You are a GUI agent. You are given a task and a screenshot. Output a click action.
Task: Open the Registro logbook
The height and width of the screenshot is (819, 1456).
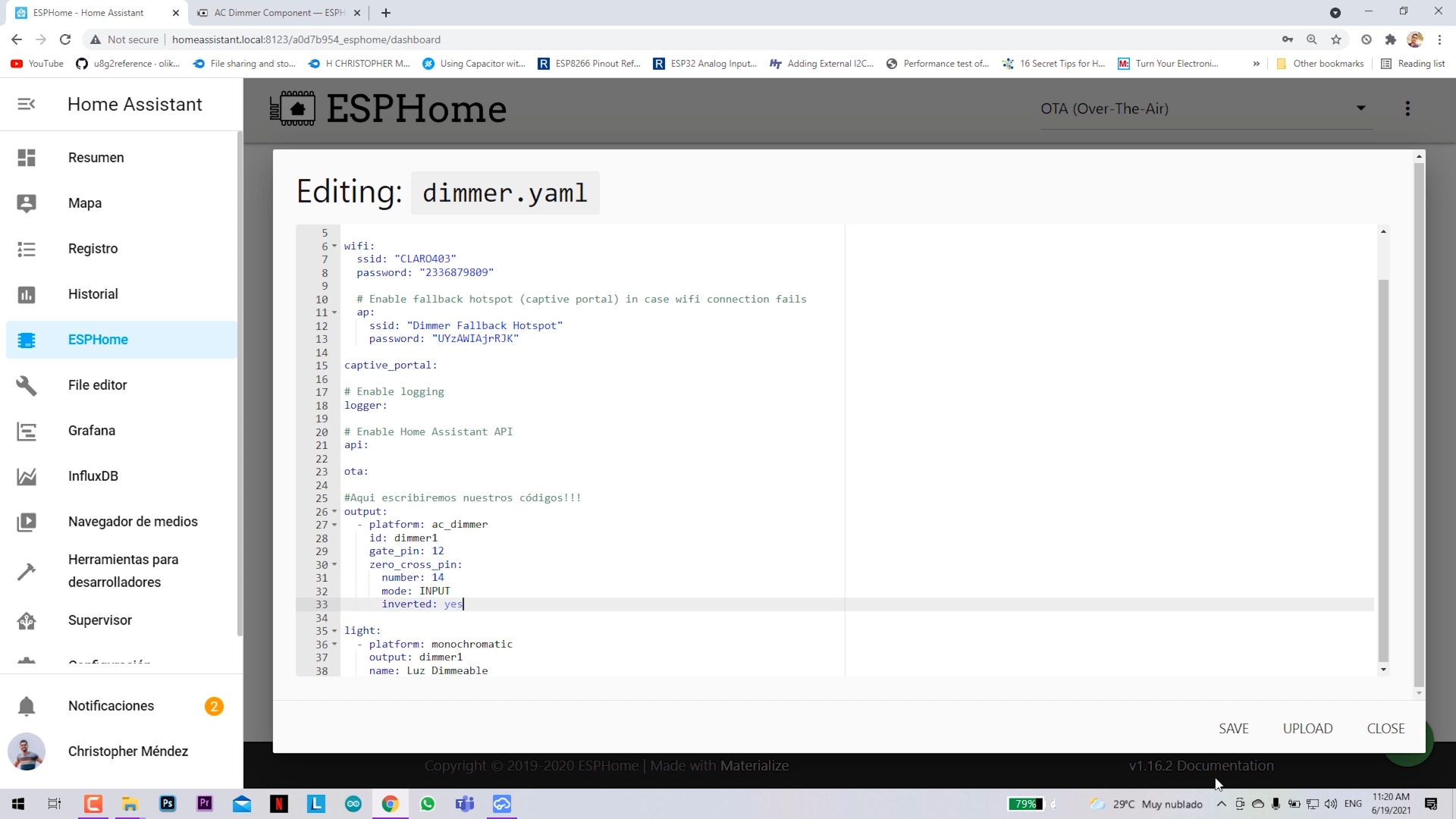[x=121, y=249]
